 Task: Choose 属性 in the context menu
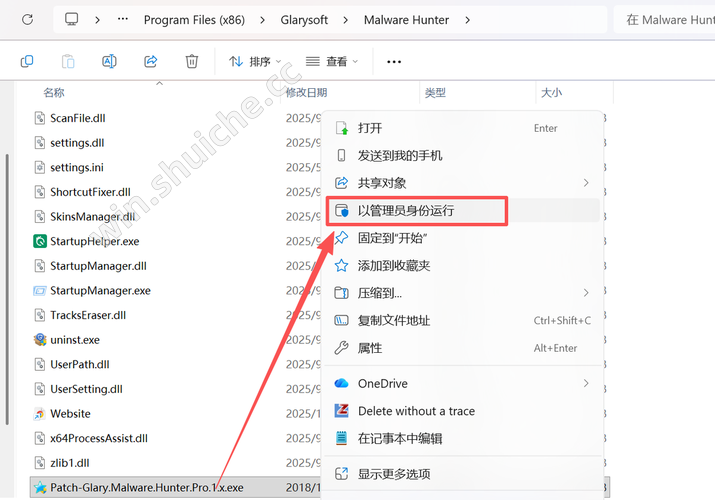[370, 348]
